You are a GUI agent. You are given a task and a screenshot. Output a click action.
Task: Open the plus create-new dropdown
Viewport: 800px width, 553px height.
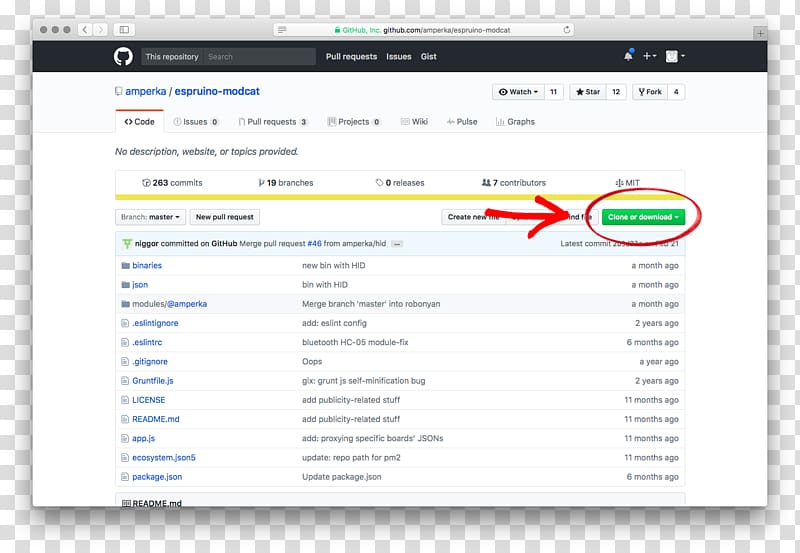649,56
